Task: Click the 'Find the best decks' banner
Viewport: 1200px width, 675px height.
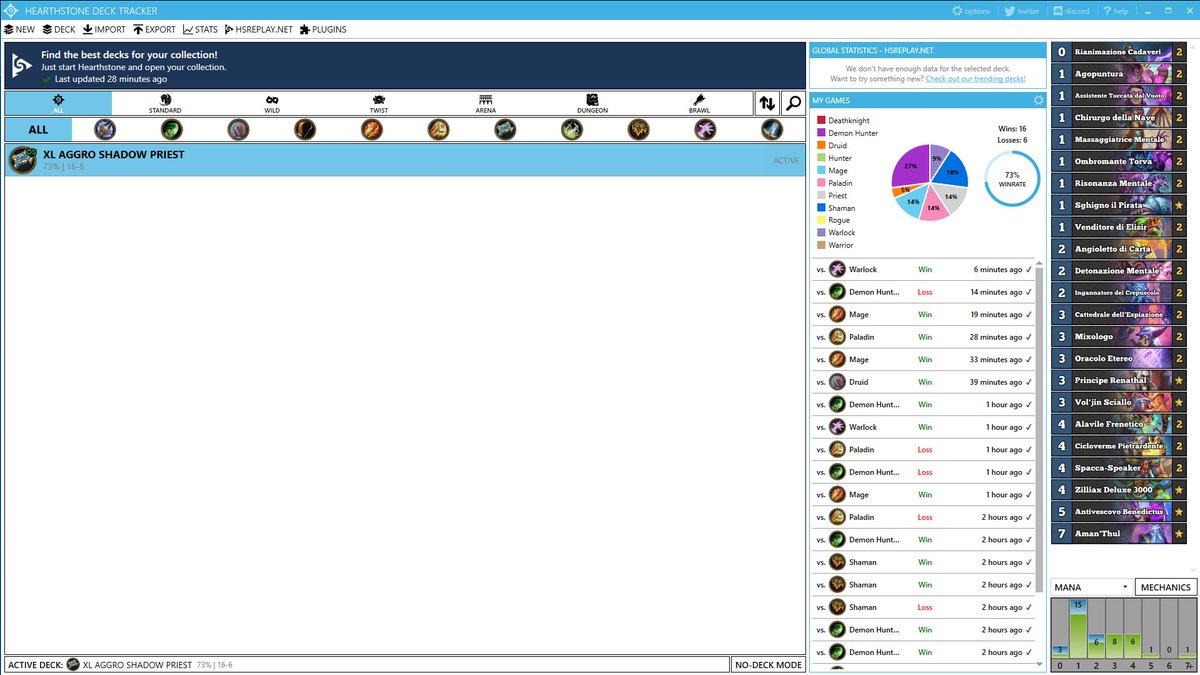Action: tap(405, 65)
